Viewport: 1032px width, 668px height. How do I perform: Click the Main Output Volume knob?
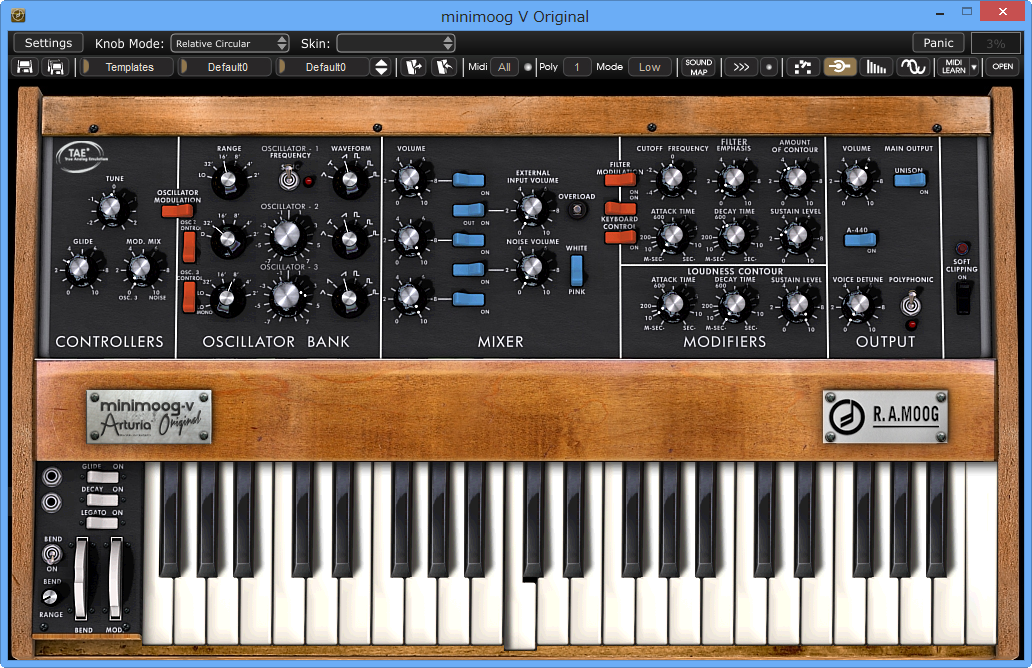point(856,178)
